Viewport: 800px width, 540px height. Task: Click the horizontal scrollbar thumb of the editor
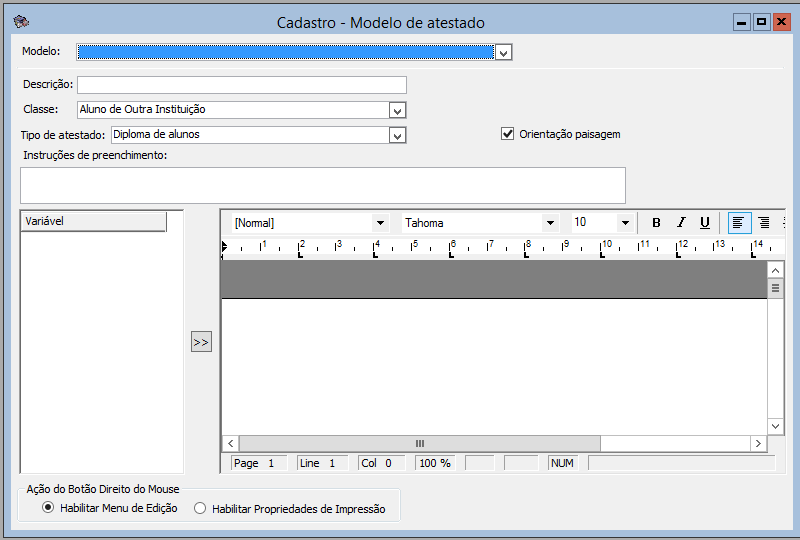tap(420, 443)
